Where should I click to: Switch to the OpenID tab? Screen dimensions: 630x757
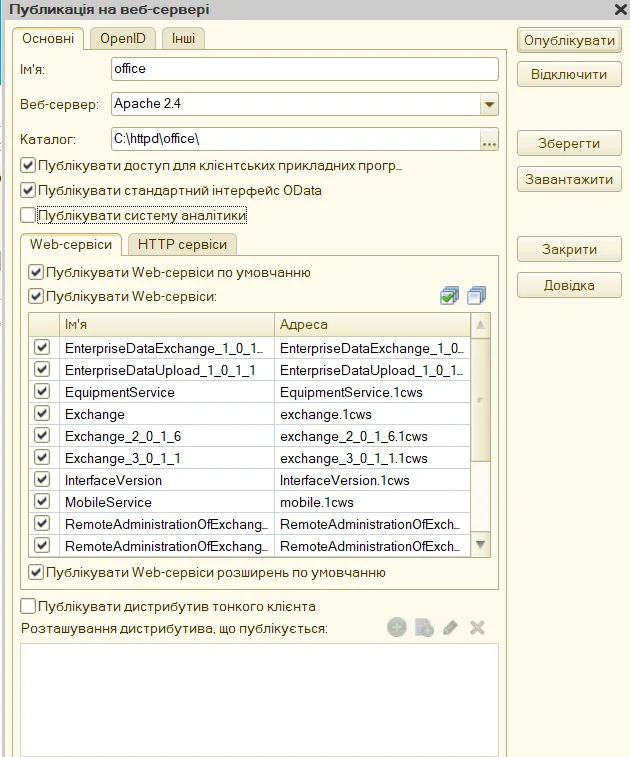click(x=123, y=39)
